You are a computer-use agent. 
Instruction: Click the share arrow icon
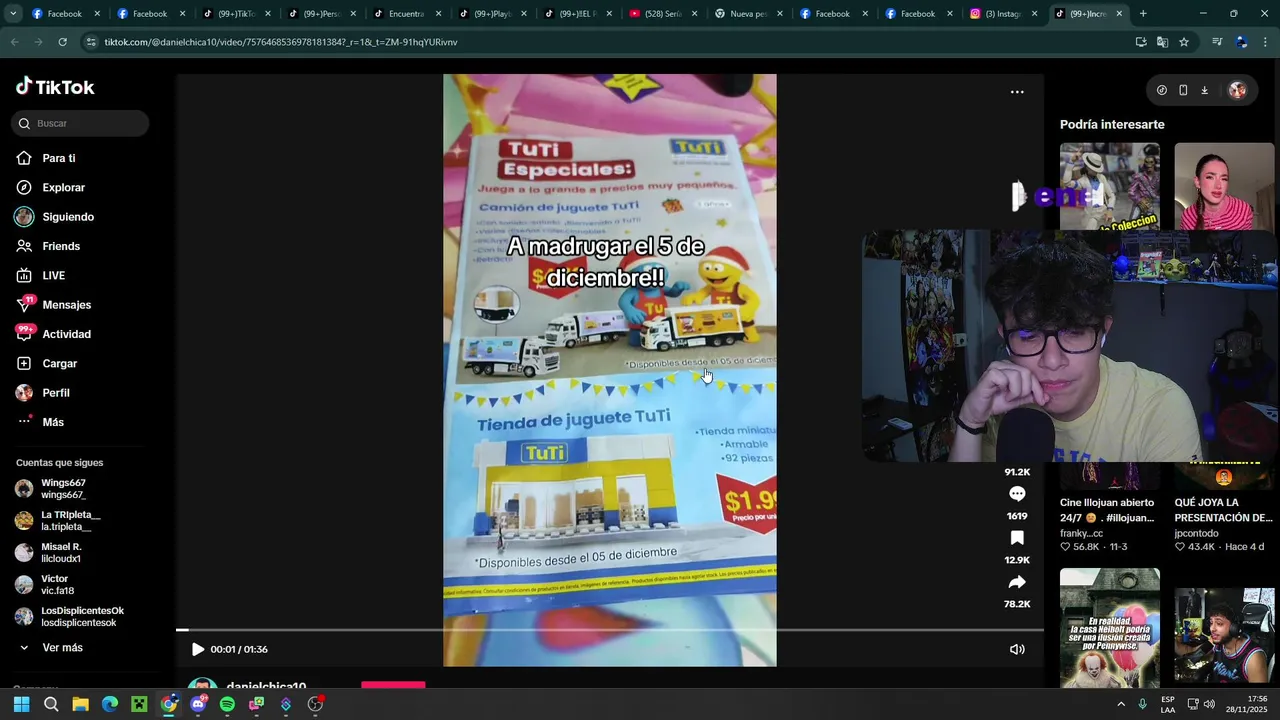point(1017,582)
